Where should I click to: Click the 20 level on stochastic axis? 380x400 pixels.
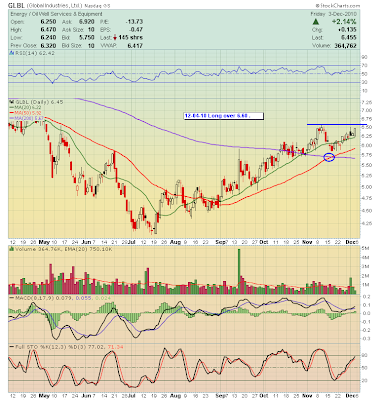366,380
